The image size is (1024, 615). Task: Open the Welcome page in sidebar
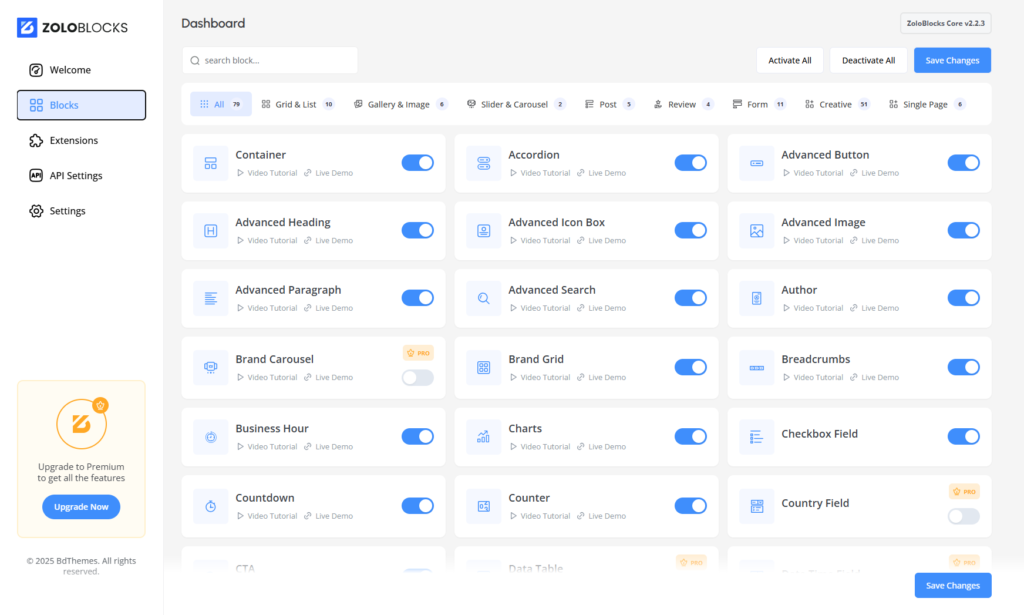pos(81,70)
